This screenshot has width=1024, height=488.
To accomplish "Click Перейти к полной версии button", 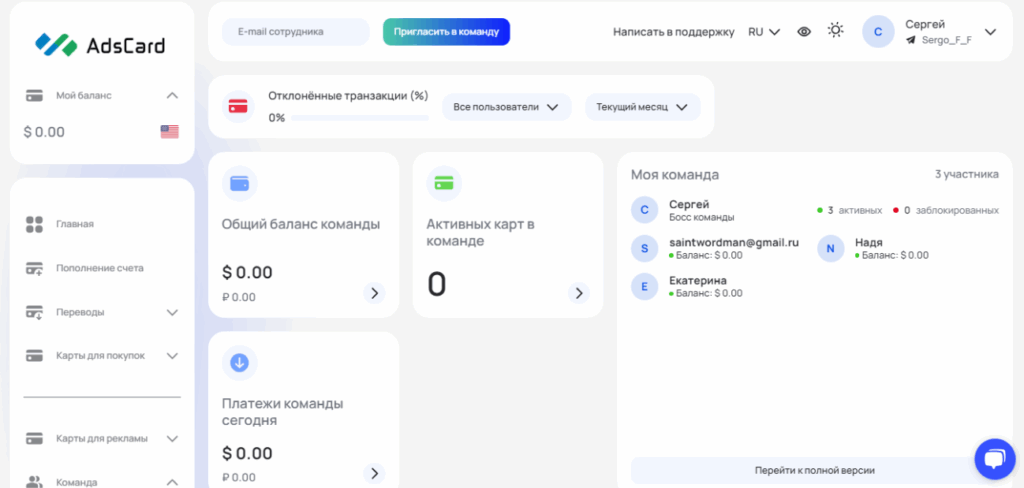I will (814, 470).
